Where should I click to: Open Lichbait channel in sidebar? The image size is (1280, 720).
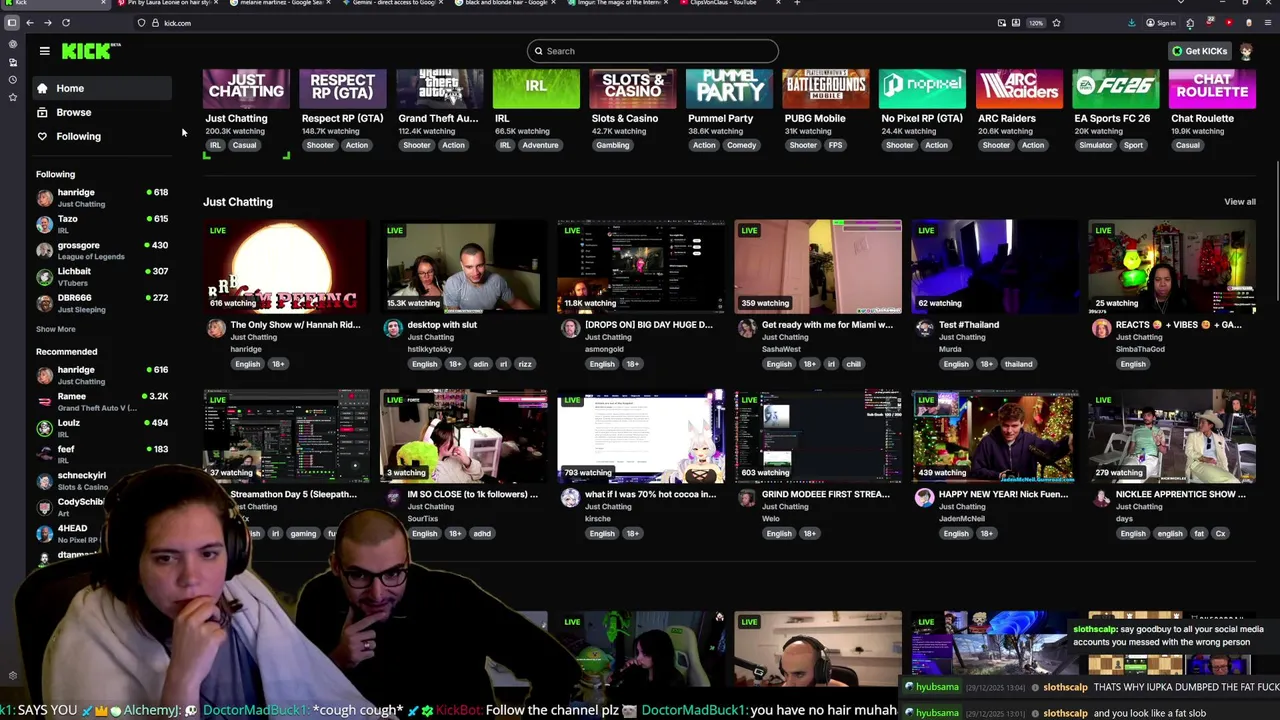(100, 276)
